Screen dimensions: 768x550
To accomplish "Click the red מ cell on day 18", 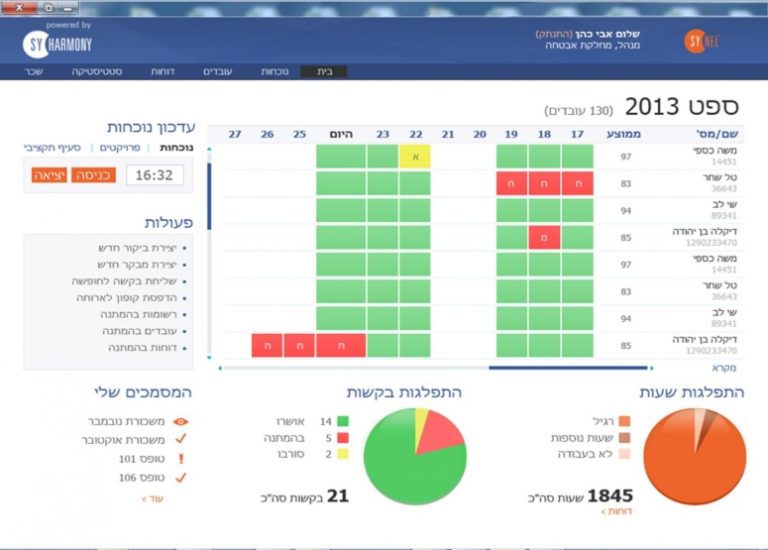I will pos(544,237).
